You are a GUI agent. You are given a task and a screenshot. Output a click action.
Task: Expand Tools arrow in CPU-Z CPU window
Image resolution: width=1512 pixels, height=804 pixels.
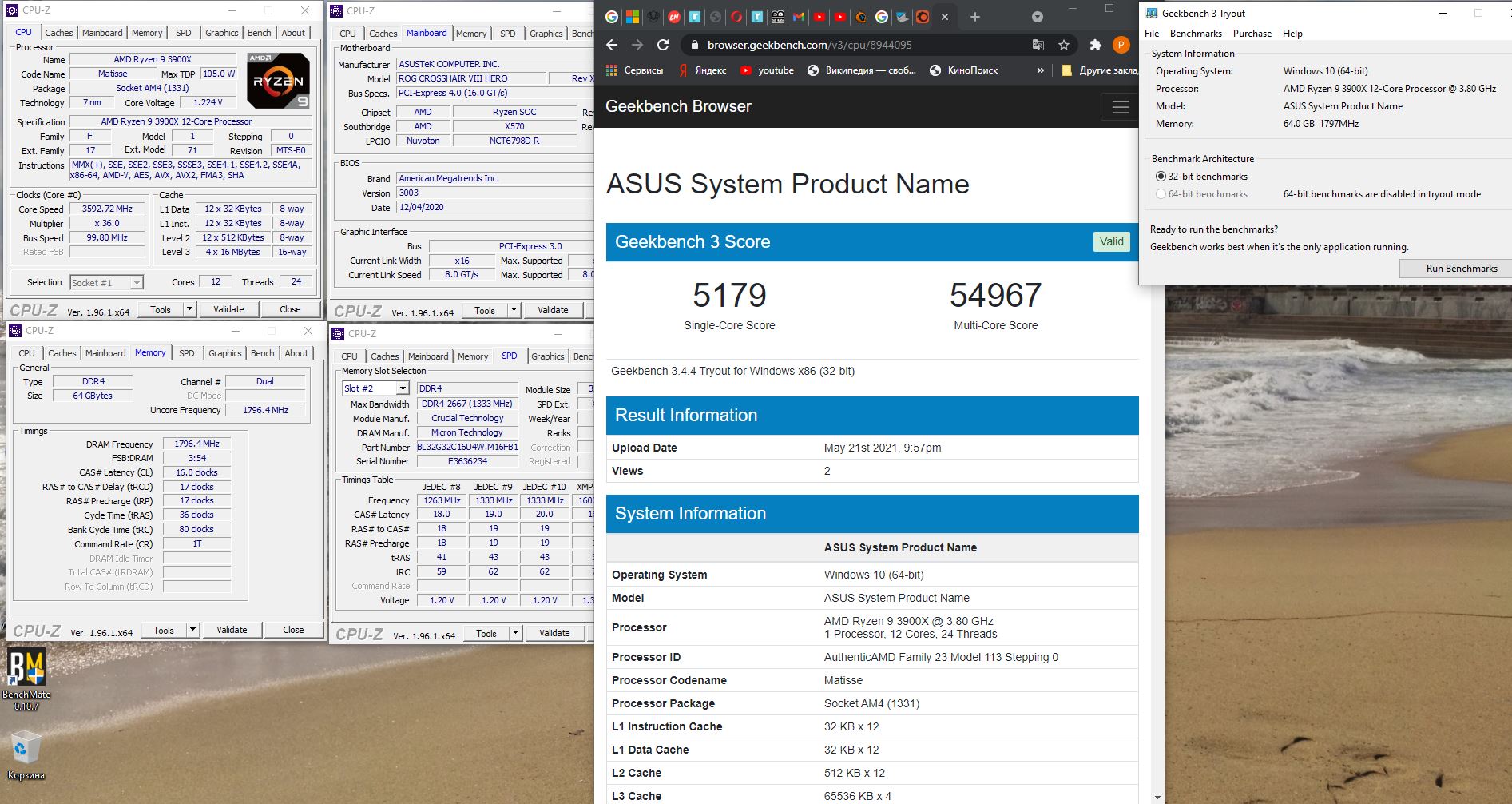(x=189, y=309)
